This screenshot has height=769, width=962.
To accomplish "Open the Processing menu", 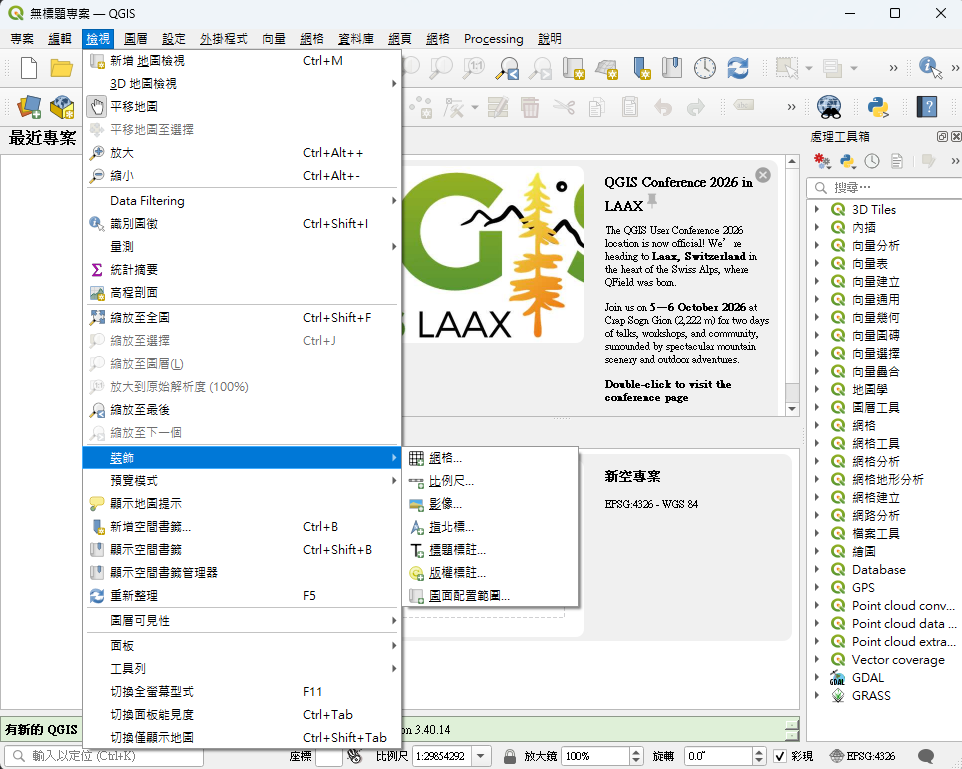I will pos(493,39).
